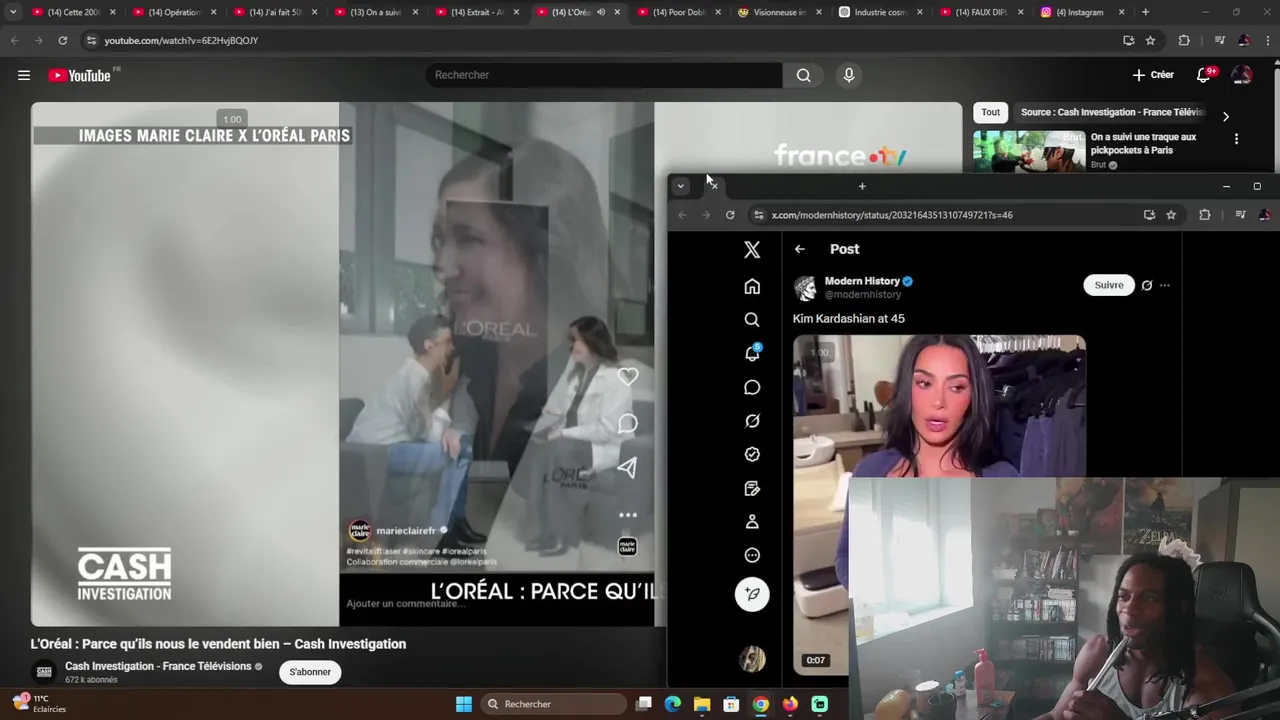Open Cash Investigation - France Télévisions channel link
The image size is (1280, 720).
(158, 666)
